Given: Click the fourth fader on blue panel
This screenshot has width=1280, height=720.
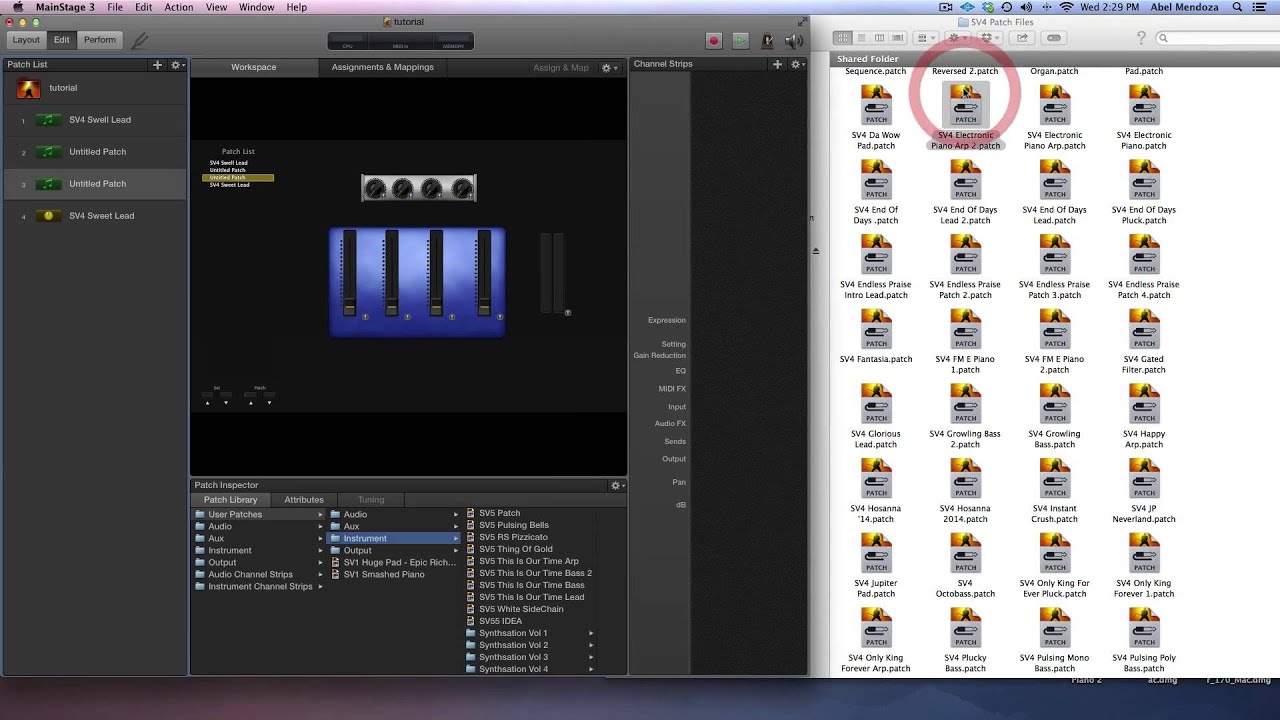Looking at the screenshot, I should [484, 275].
